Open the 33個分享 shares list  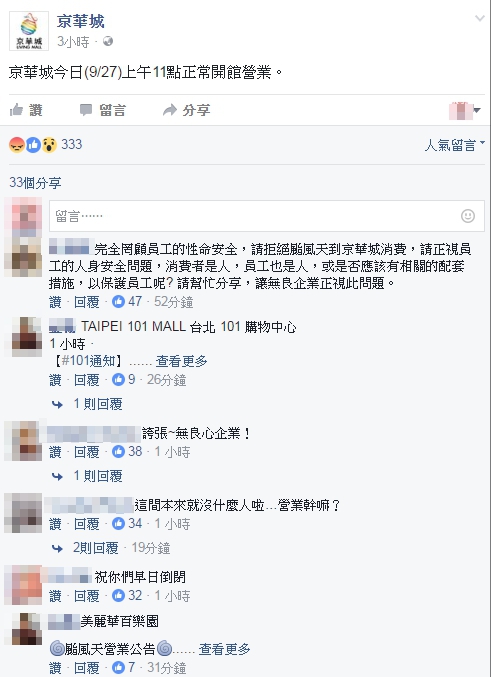tap(35, 183)
